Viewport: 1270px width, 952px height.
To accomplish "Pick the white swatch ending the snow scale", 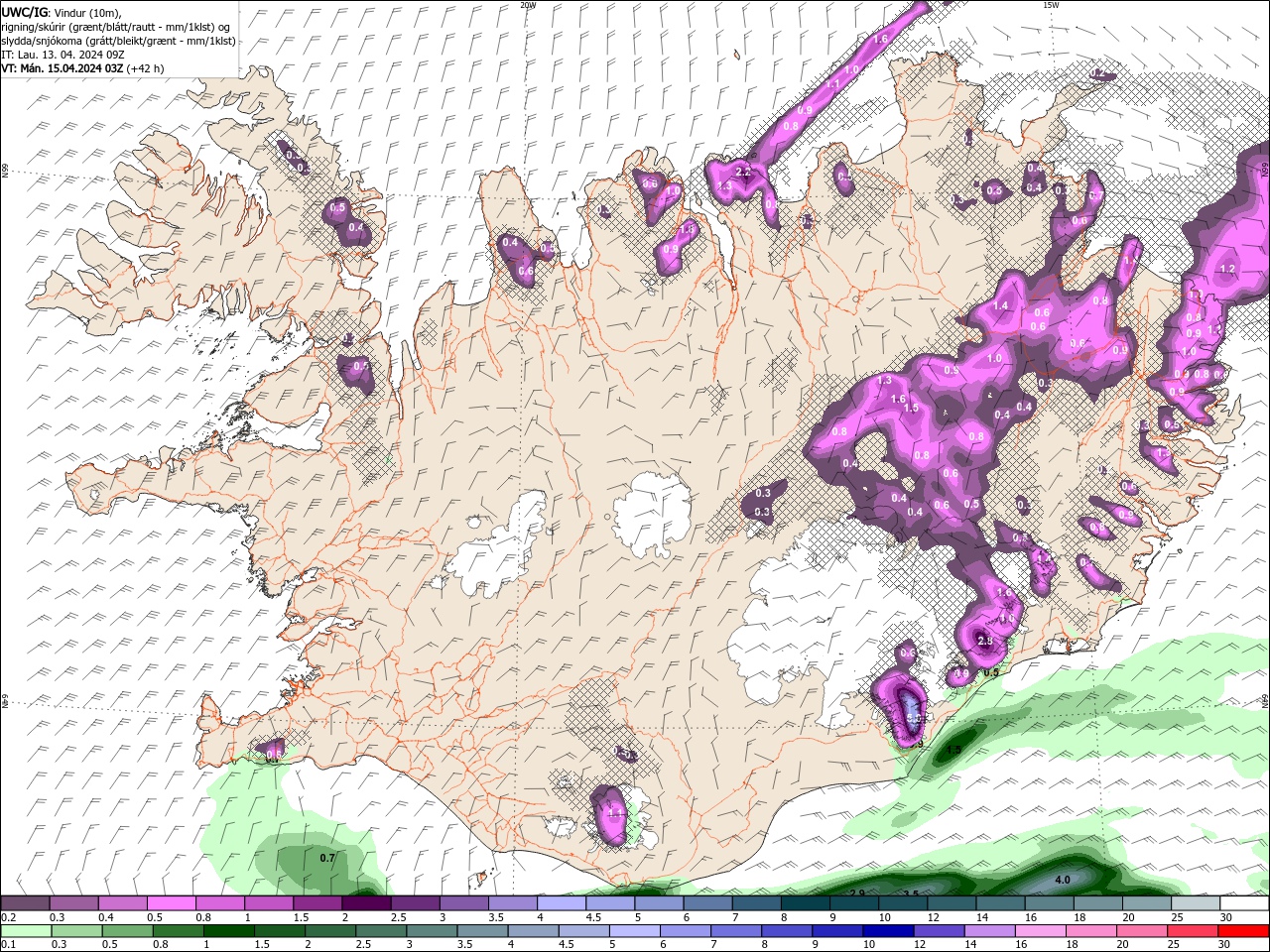I will (x=1244, y=903).
